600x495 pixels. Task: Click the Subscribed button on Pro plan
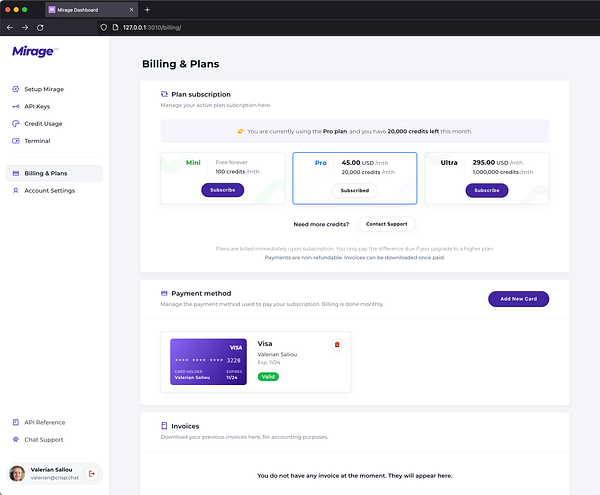tap(355, 191)
